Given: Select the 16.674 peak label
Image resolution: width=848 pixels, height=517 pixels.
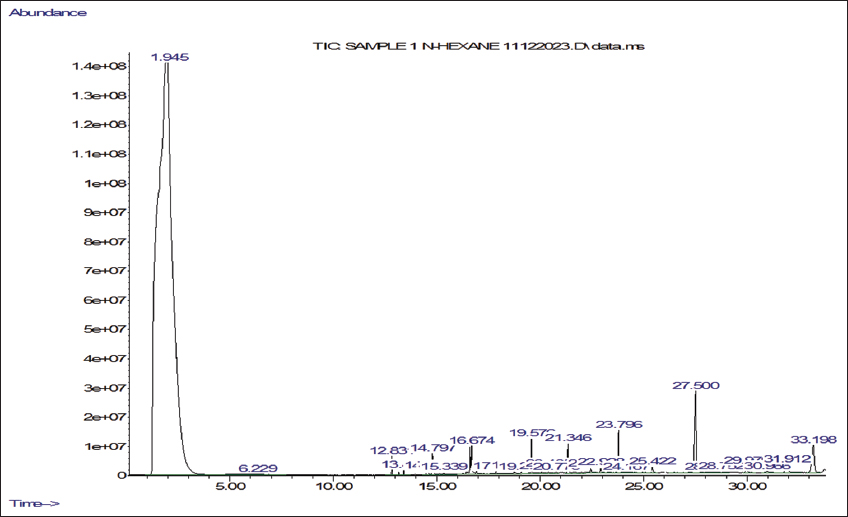Looking at the screenshot, I should tap(472, 440).
